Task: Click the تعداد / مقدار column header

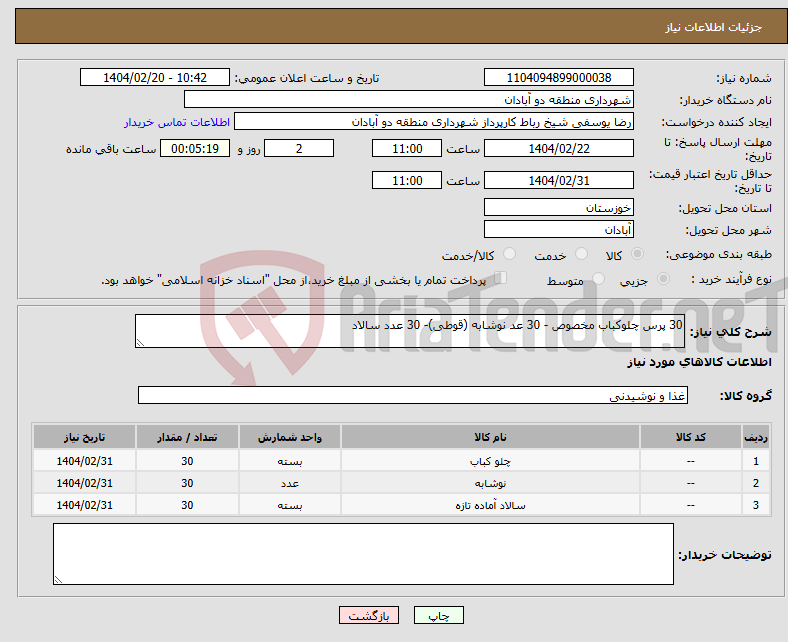Action: [187, 437]
